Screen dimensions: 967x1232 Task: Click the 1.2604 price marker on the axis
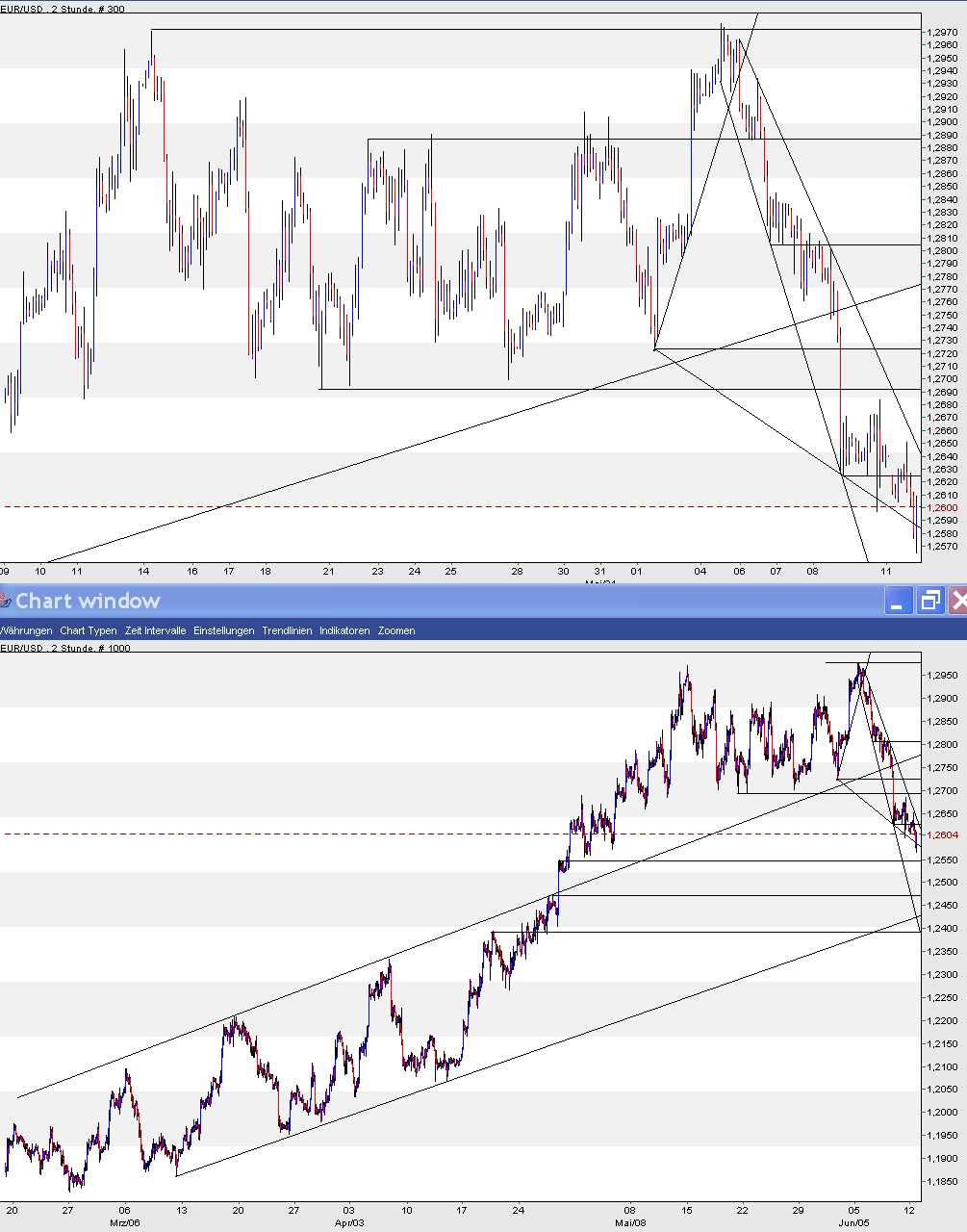(x=945, y=835)
